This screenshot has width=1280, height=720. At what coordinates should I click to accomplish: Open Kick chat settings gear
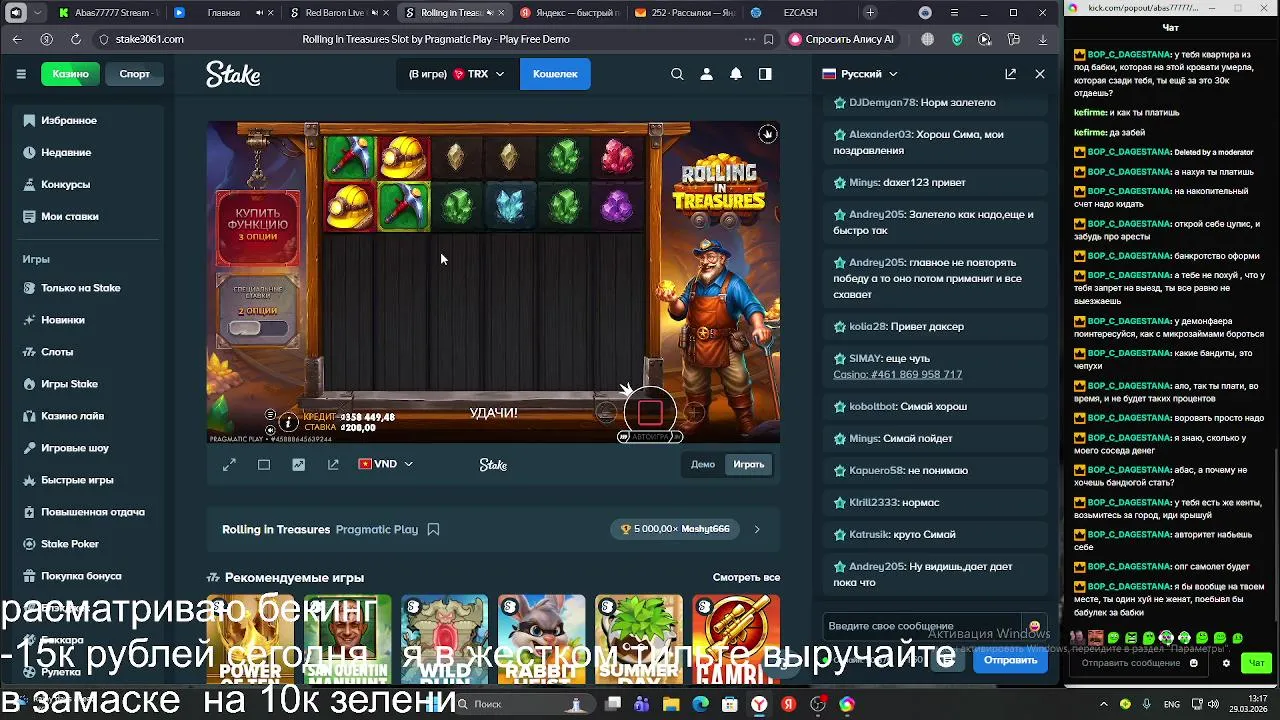(x=1226, y=663)
